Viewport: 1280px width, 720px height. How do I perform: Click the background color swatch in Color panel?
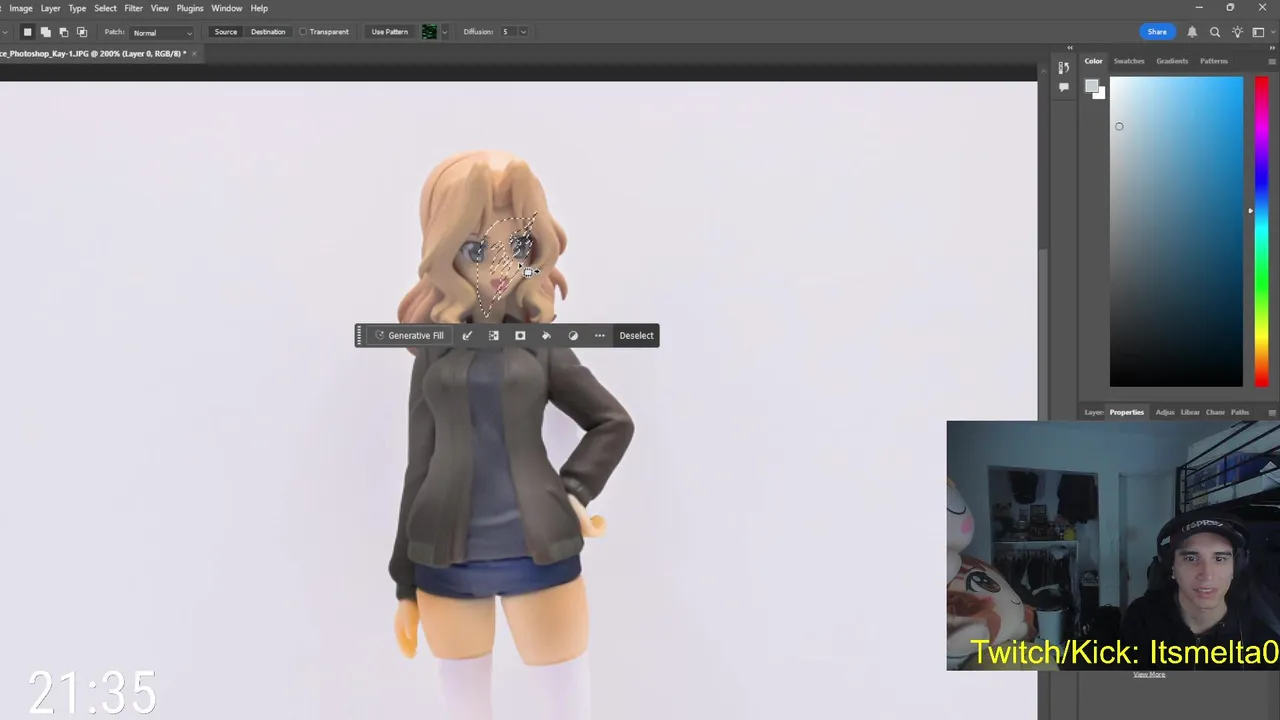[1099, 94]
